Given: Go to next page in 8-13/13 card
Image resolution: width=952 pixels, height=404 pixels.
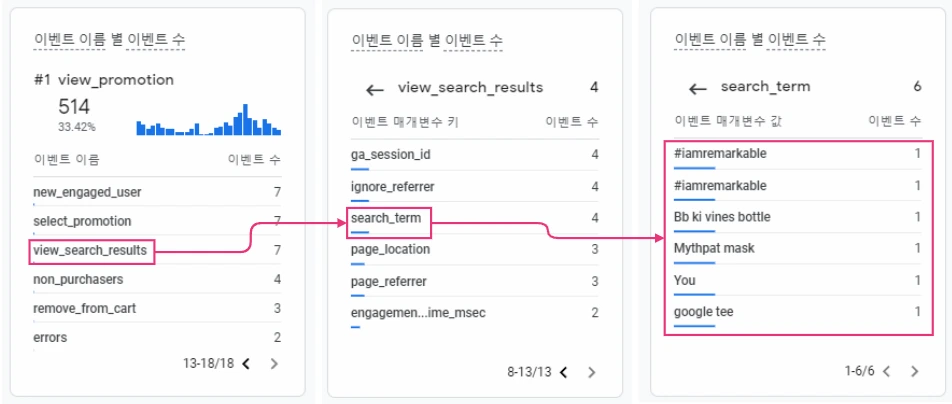Looking at the screenshot, I should point(591,372).
